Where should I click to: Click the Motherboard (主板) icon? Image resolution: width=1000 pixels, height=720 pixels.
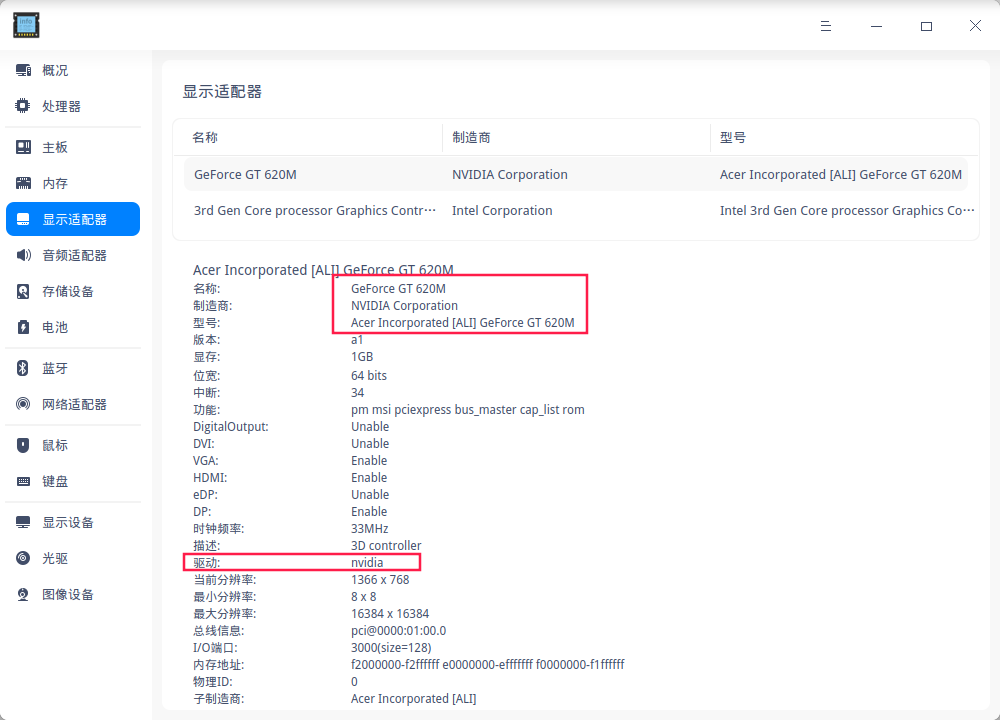click(24, 147)
